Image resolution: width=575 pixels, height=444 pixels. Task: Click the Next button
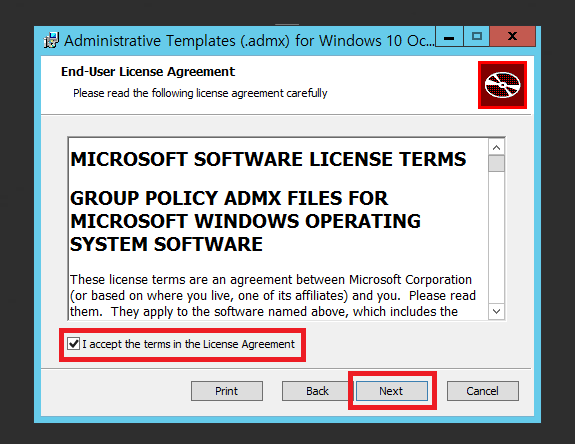pos(392,391)
